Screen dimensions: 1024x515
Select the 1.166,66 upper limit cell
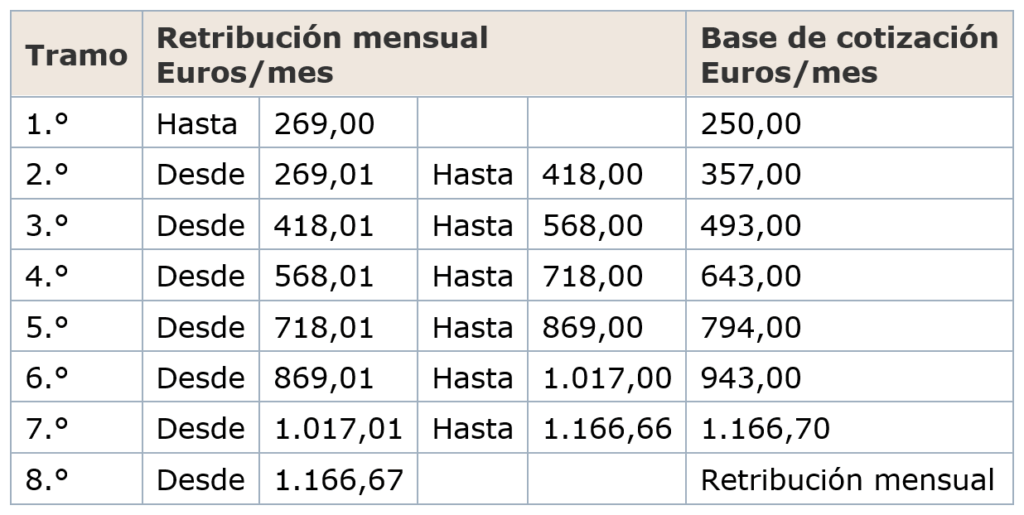tap(607, 429)
